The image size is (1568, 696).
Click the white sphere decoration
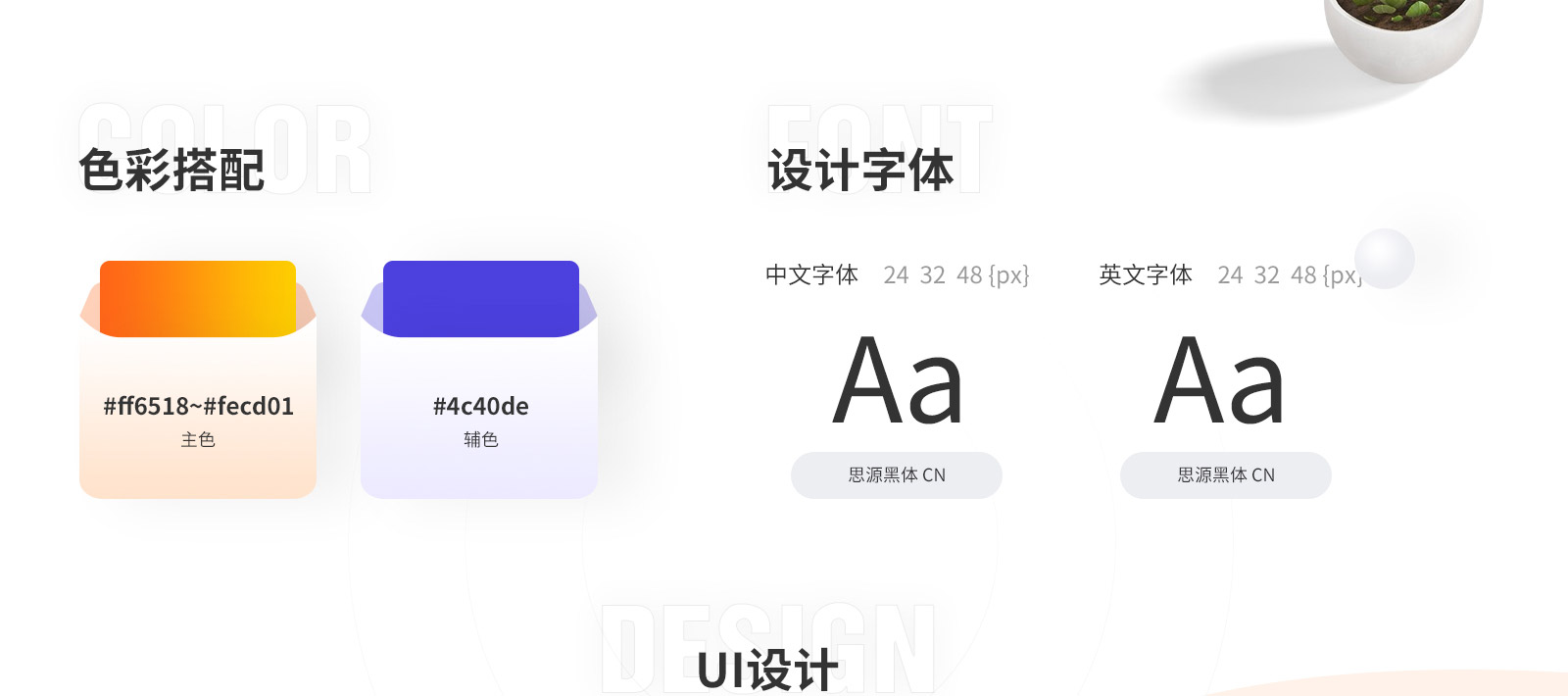point(1385,259)
